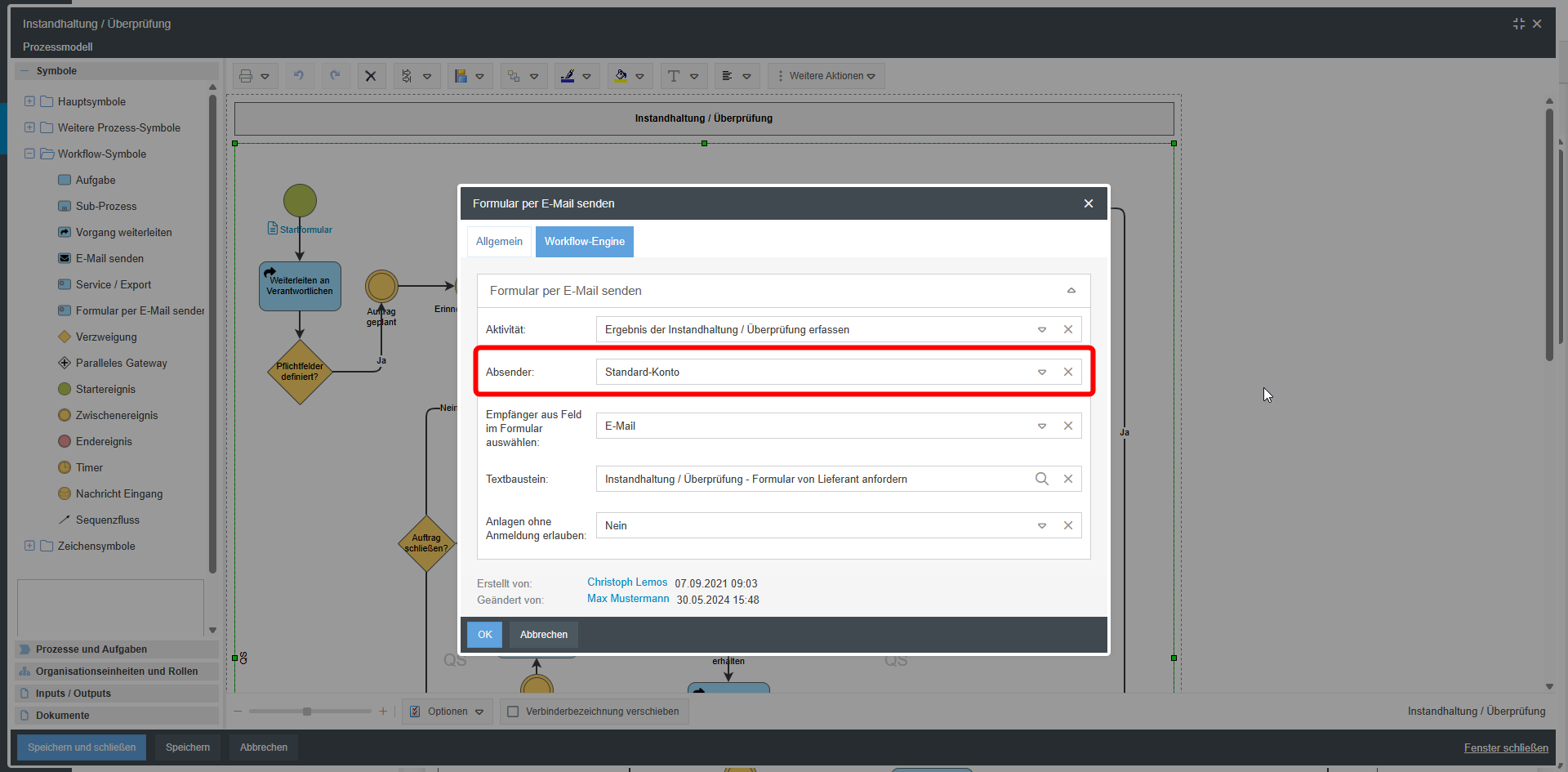
Task: Select the Formular per E-Mail senden symbol
Action: tap(131, 310)
